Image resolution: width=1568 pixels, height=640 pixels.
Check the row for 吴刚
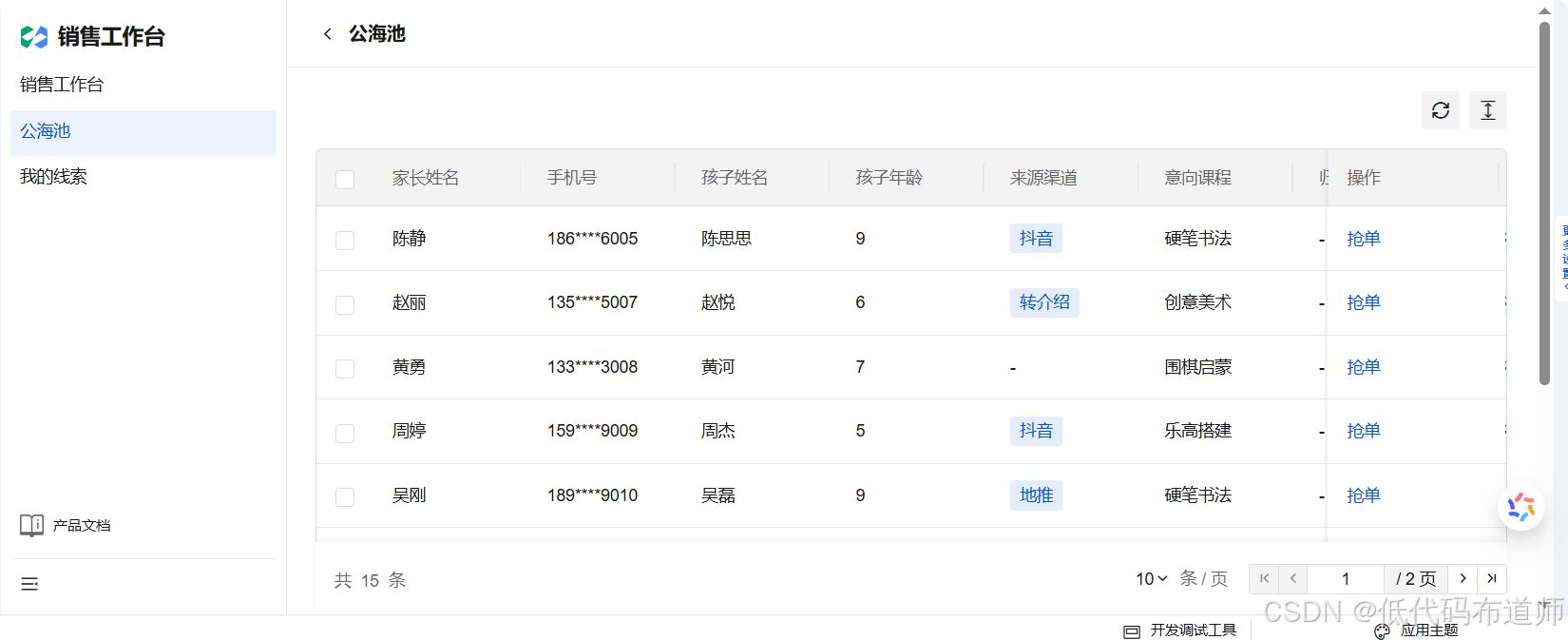coord(345,496)
